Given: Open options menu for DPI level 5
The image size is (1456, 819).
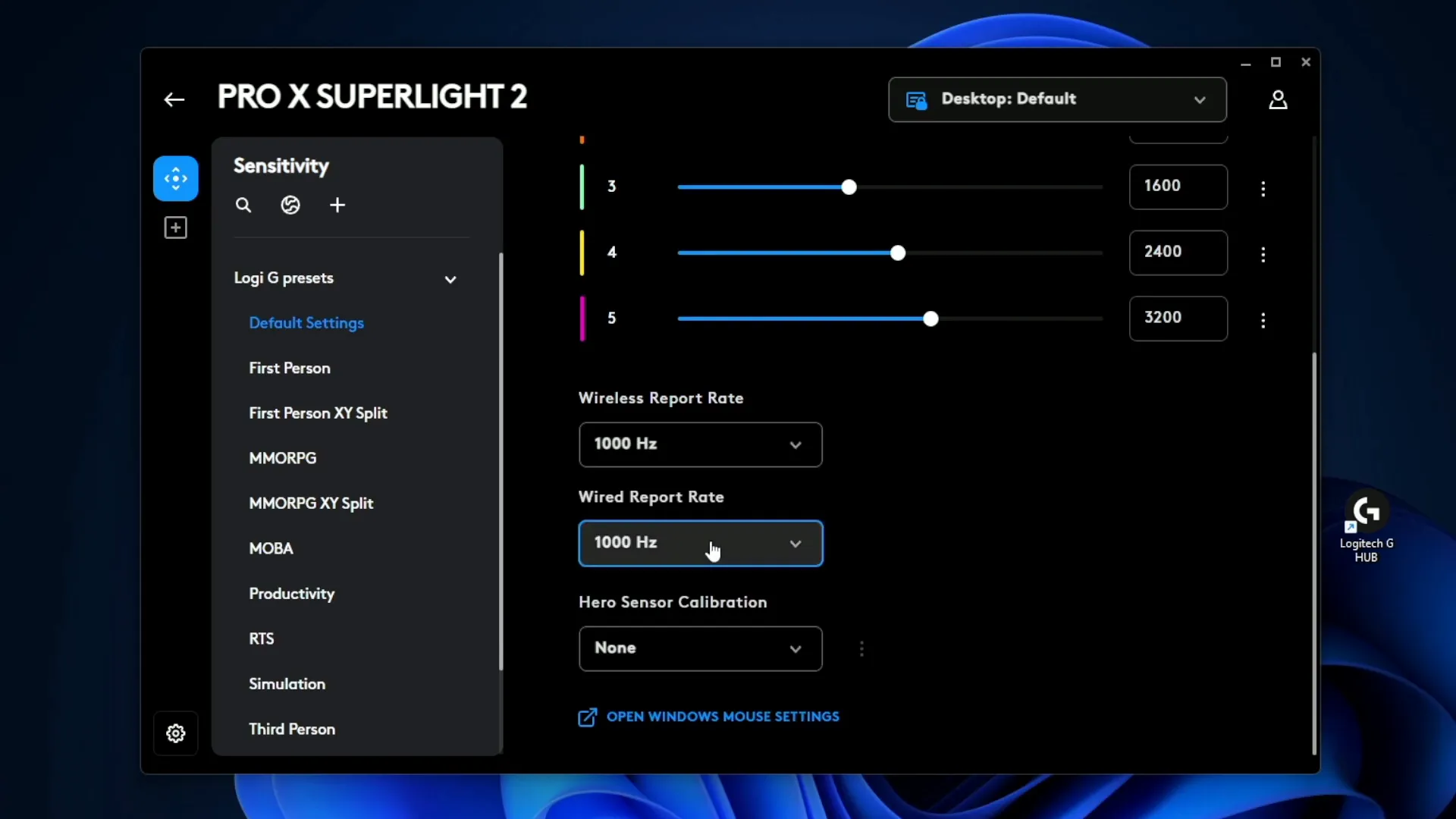Looking at the screenshot, I should click(x=1263, y=320).
